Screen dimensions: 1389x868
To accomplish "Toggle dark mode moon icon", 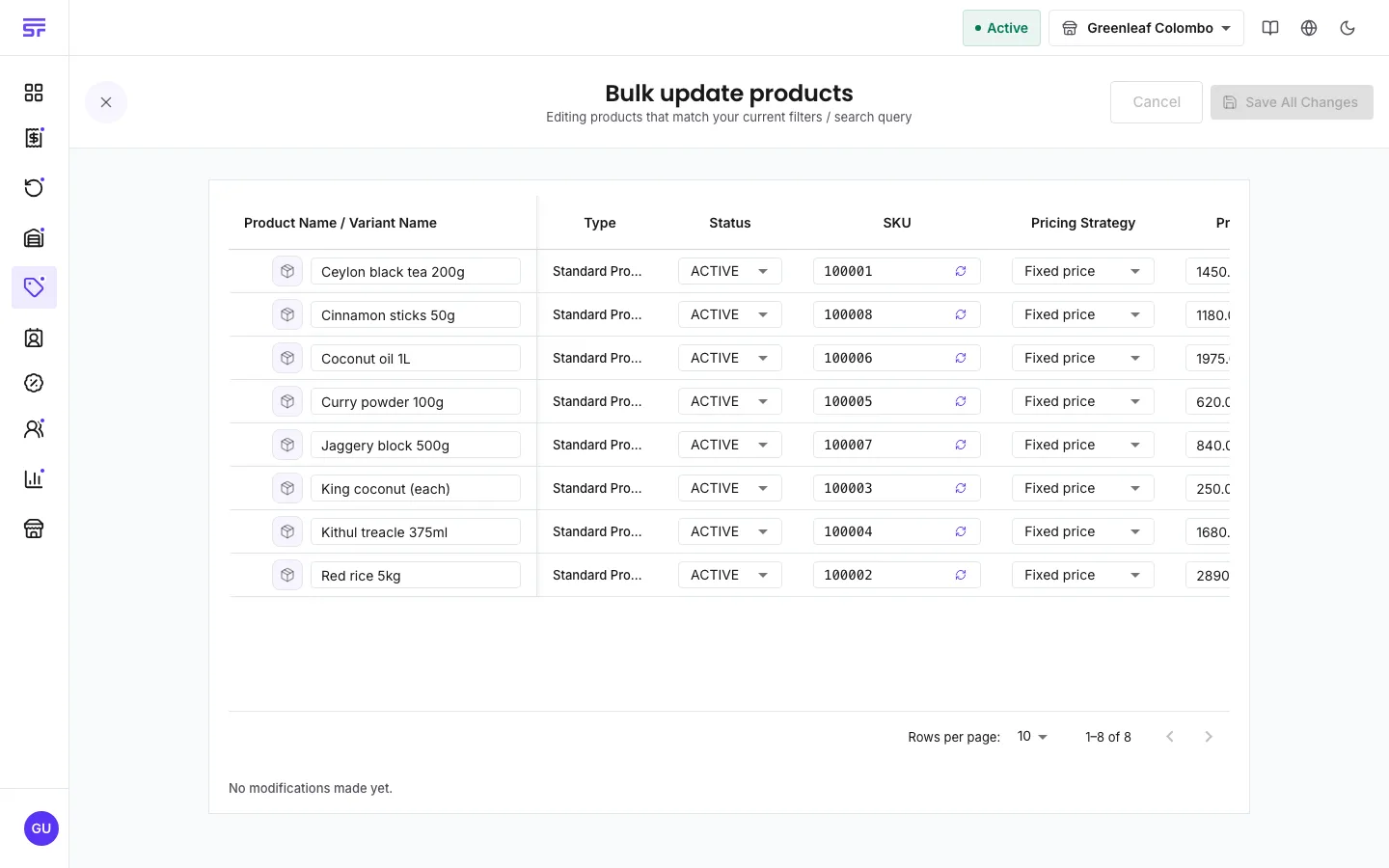I will tap(1348, 28).
